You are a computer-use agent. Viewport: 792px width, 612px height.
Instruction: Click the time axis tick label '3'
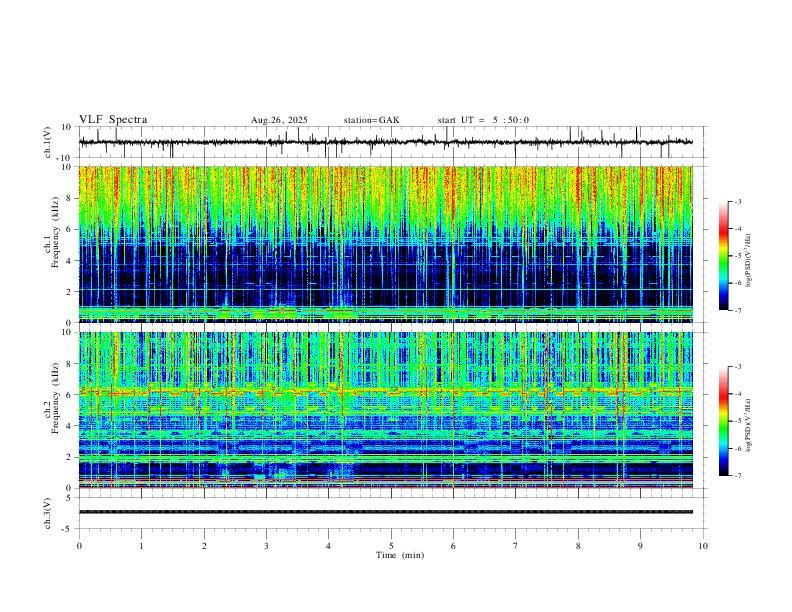[266, 546]
